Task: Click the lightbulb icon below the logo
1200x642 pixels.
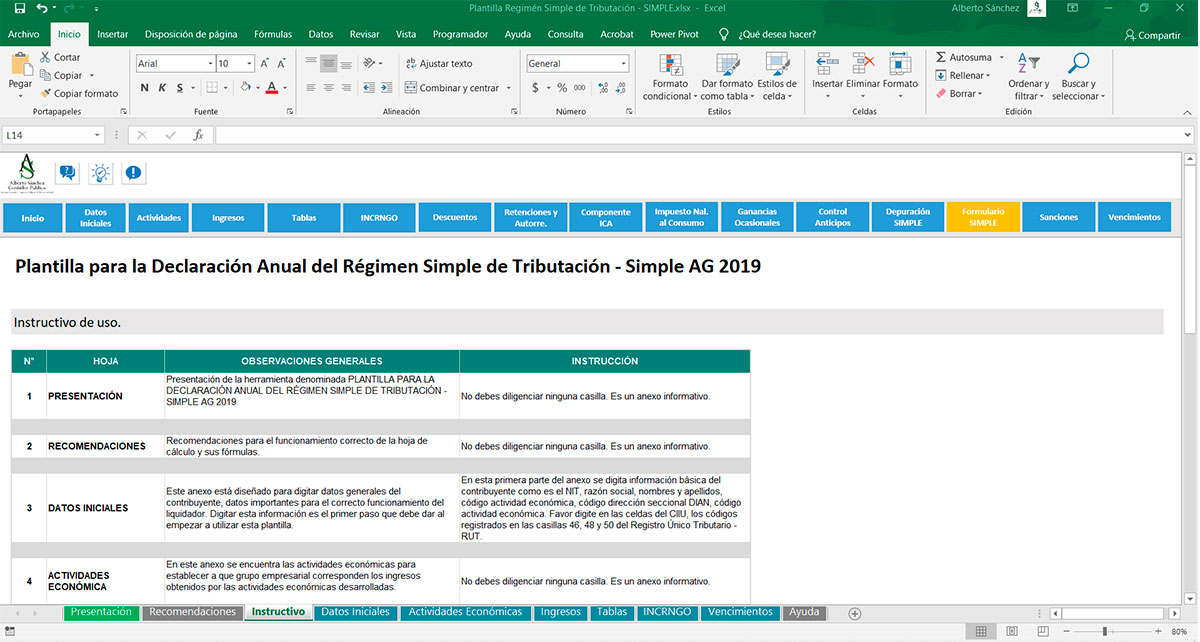Action: (x=101, y=172)
